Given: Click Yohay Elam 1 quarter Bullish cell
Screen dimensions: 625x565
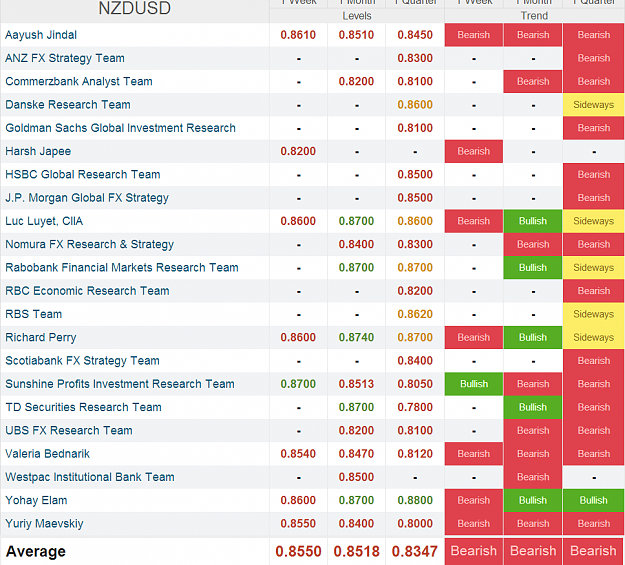Looking at the screenshot, I should click(594, 500).
